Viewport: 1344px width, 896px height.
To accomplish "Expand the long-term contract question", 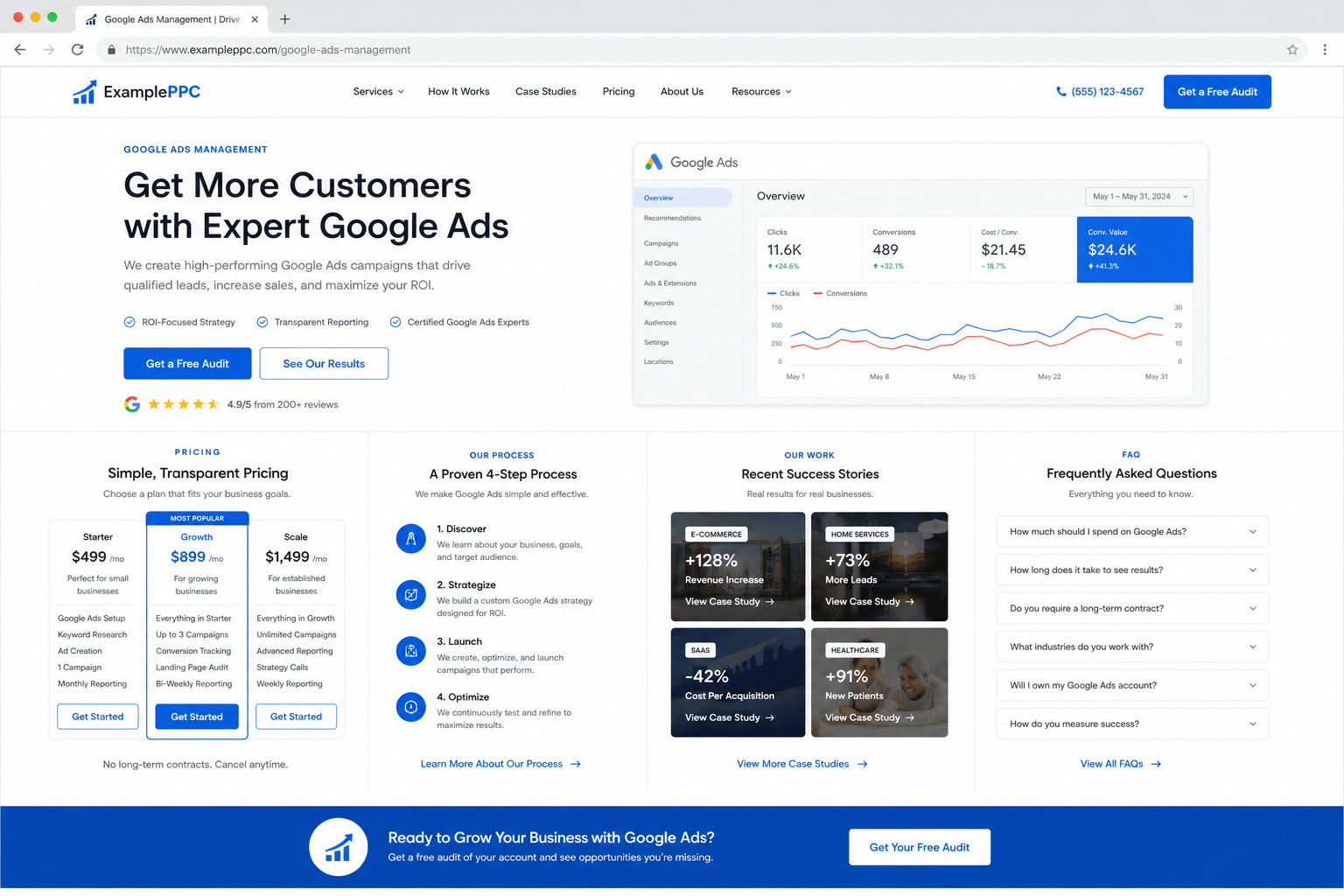I will [1132, 609].
